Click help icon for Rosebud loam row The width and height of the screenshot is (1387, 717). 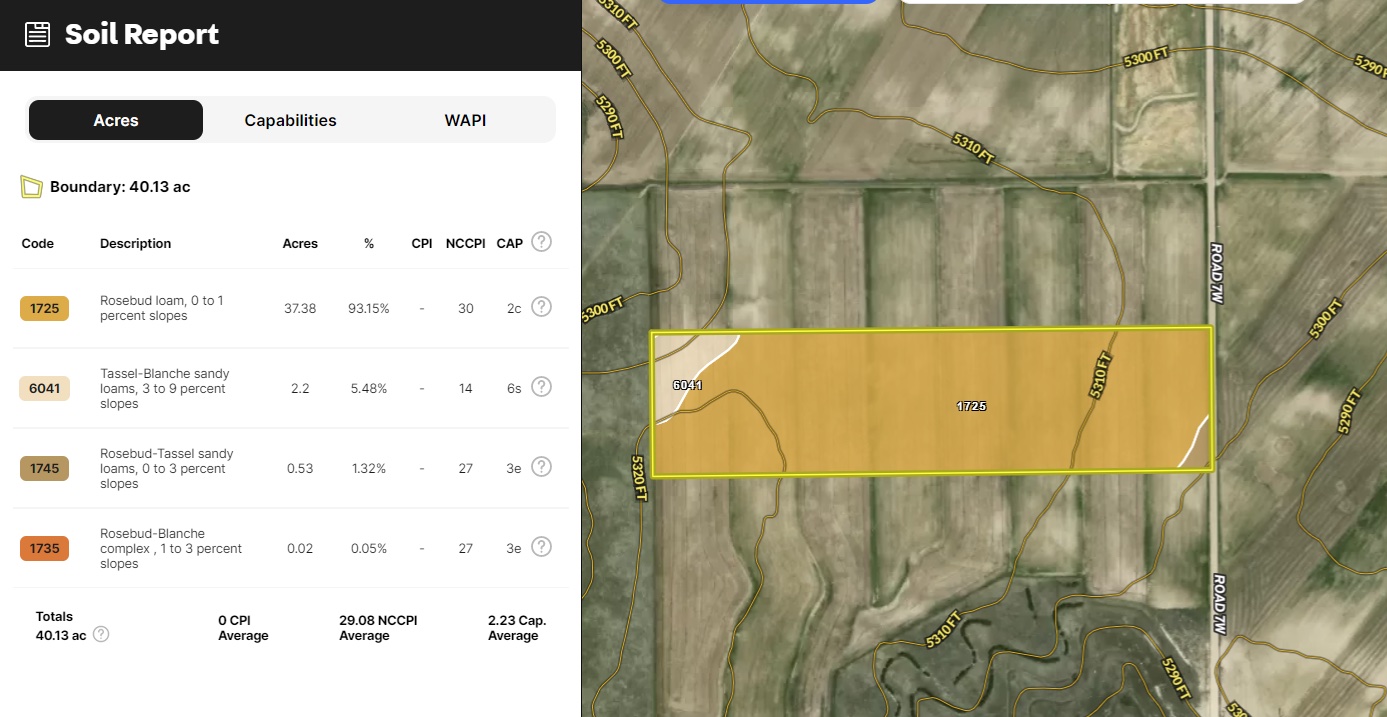[541, 307]
